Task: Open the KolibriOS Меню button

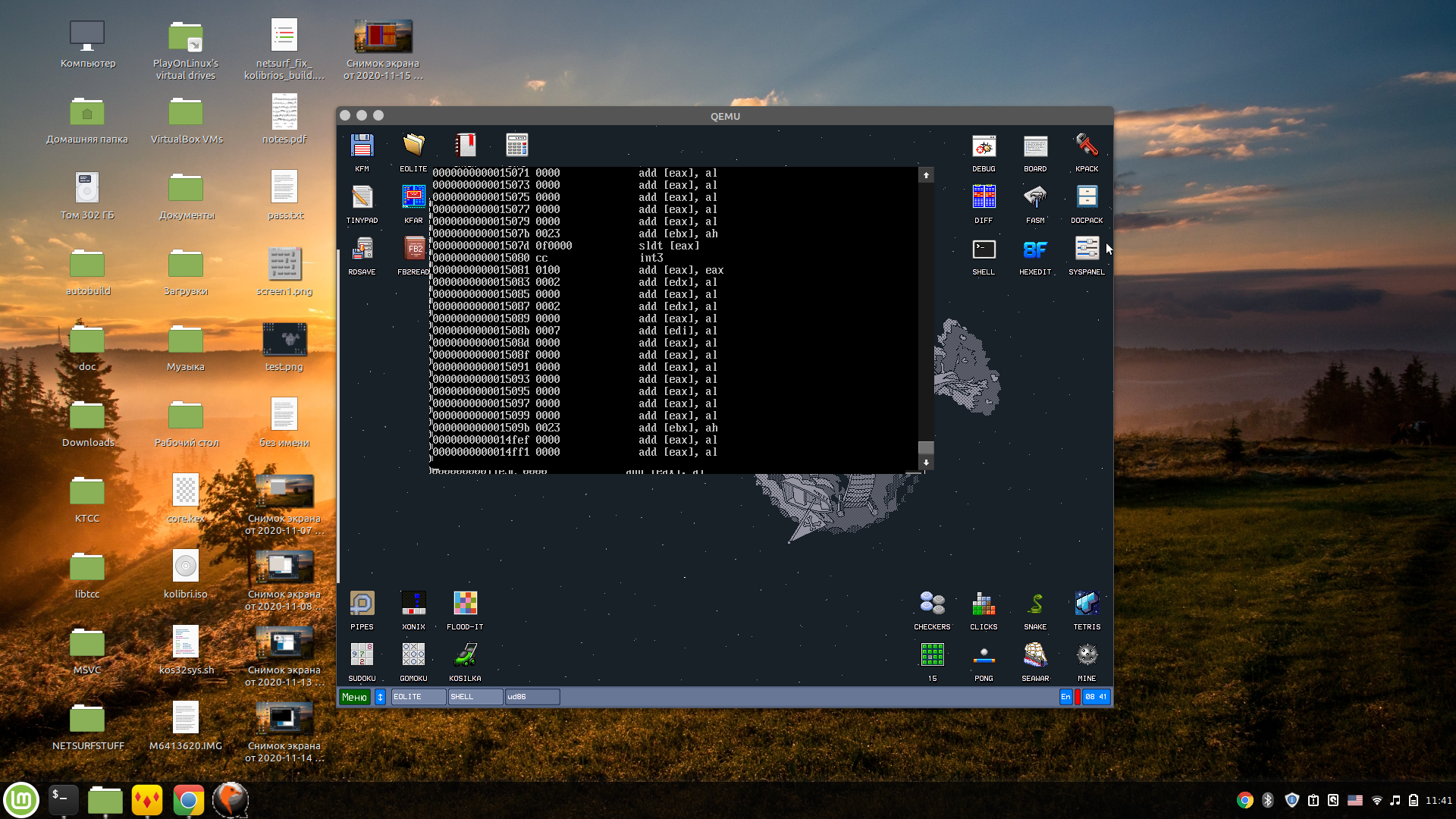Action: (x=354, y=697)
